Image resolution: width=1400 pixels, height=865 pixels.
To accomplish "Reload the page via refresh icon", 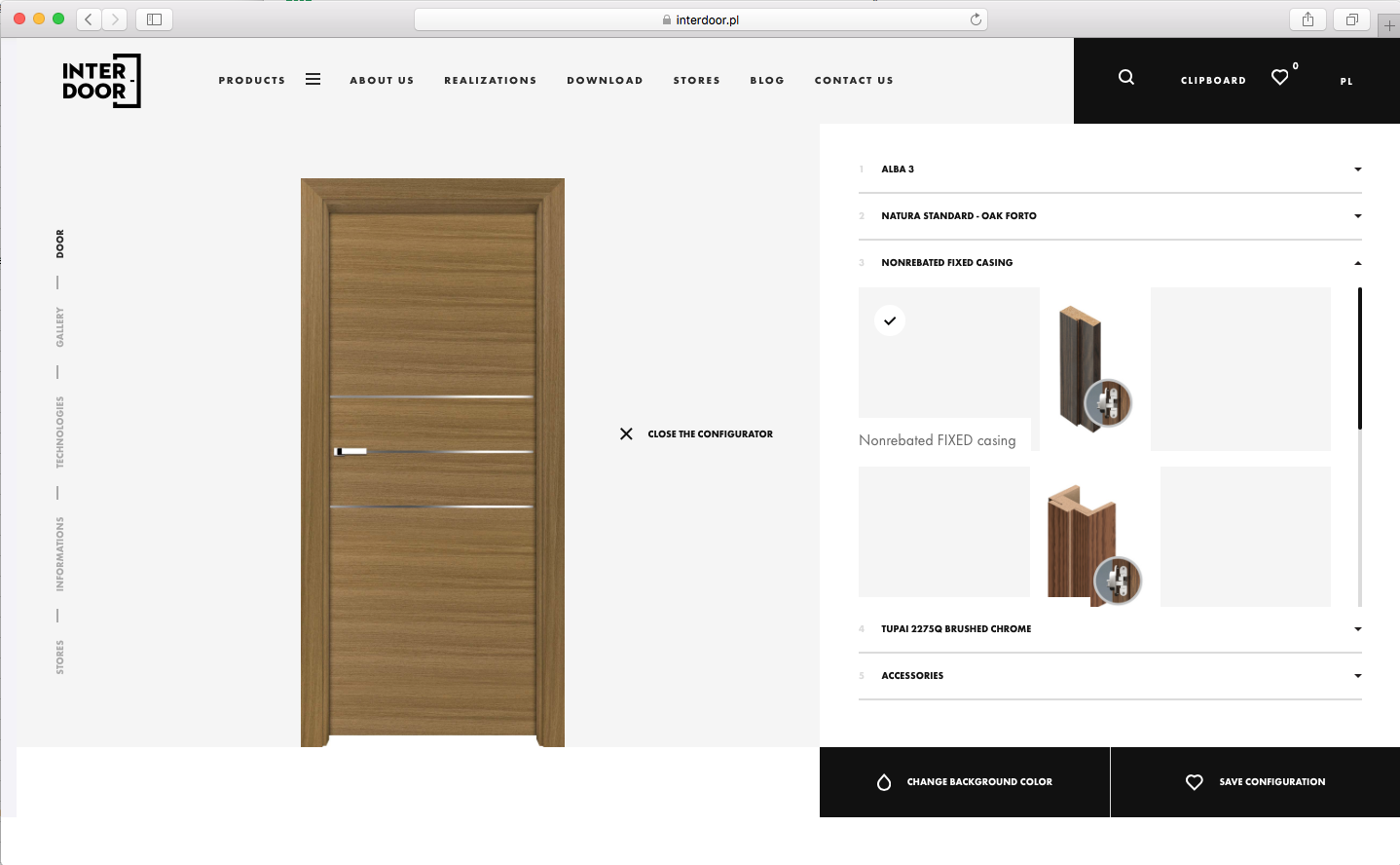I will 976,19.
